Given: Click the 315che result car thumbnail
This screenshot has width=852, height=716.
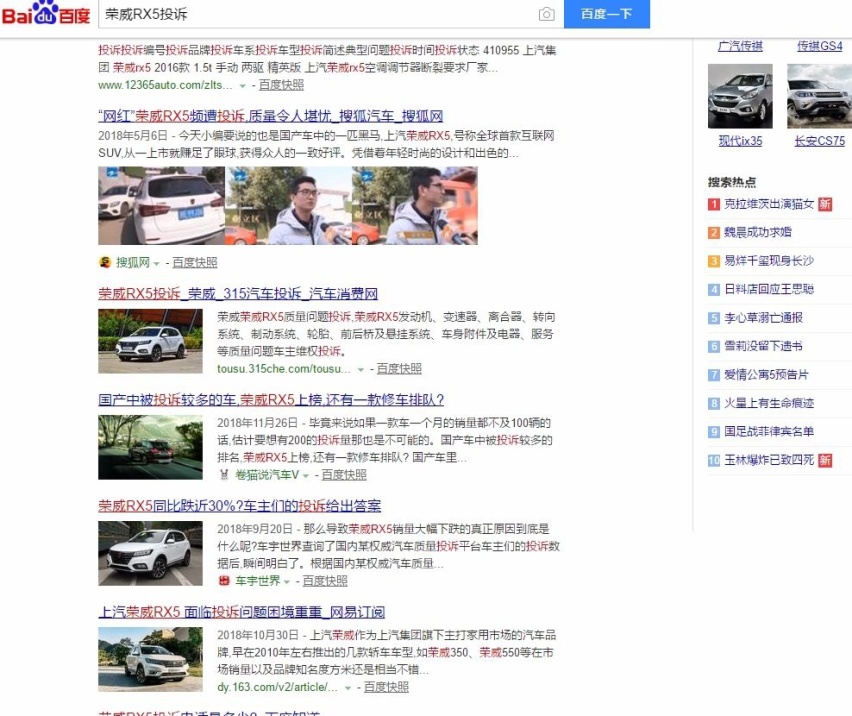Looking at the screenshot, I should tap(151, 341).
